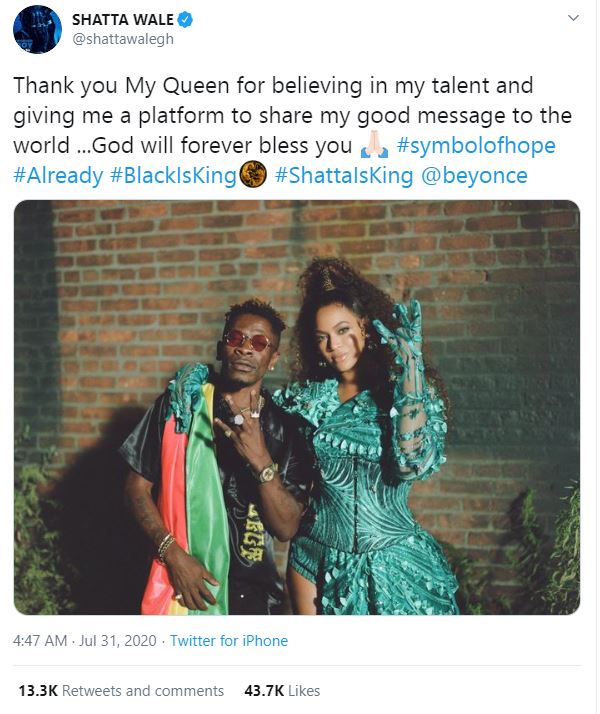Open the #ShattaIsKing hashtag
Image resolution: width=600 pixels, height=714 pixels.
[x=344, y=176]
